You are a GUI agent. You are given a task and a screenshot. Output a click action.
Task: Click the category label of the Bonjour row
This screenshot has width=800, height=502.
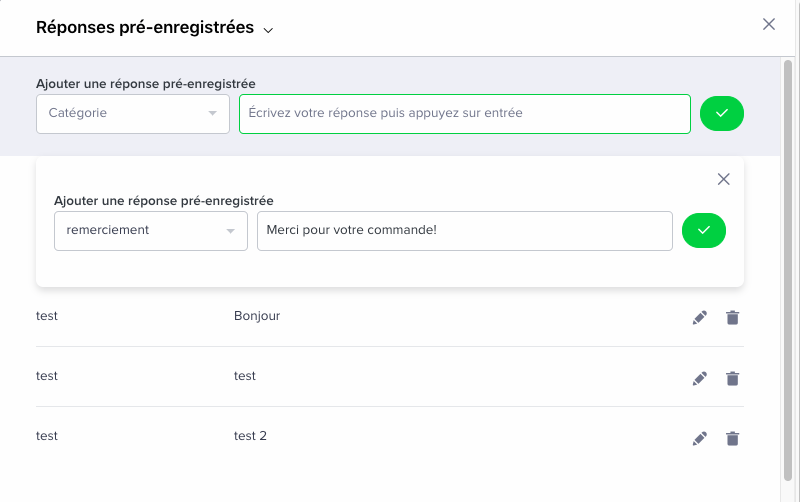click(x=47, y=316)
